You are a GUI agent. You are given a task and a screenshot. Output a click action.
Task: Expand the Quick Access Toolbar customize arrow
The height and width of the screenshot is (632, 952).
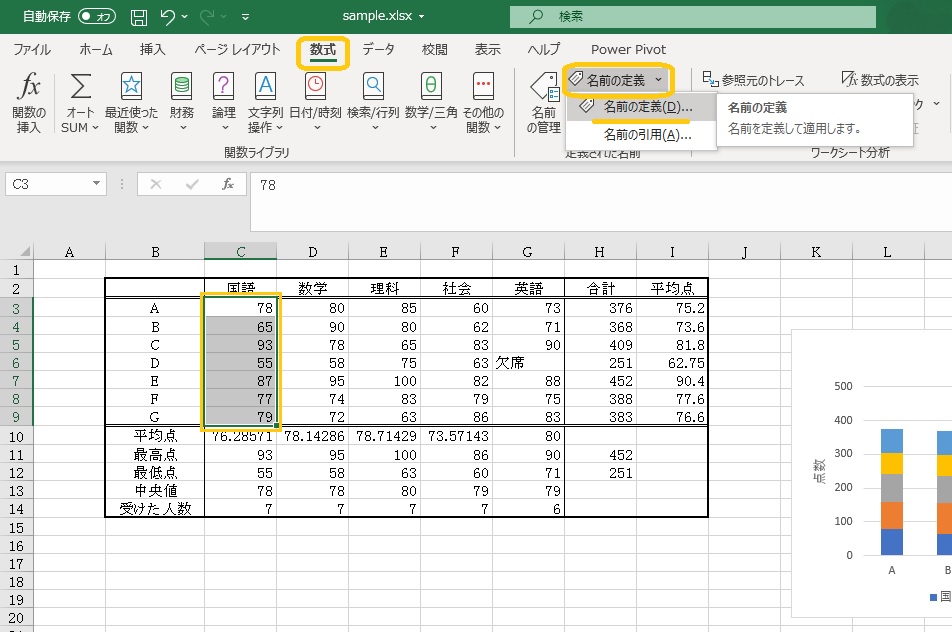tap(245, 17)
